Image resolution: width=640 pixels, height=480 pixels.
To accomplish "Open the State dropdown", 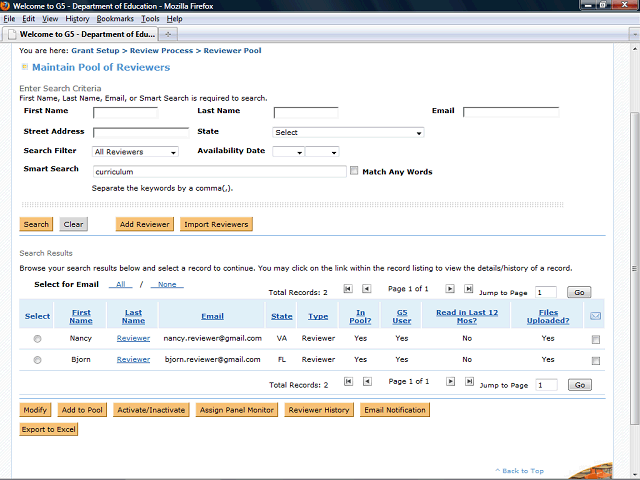I will click(x=348, y=132).
